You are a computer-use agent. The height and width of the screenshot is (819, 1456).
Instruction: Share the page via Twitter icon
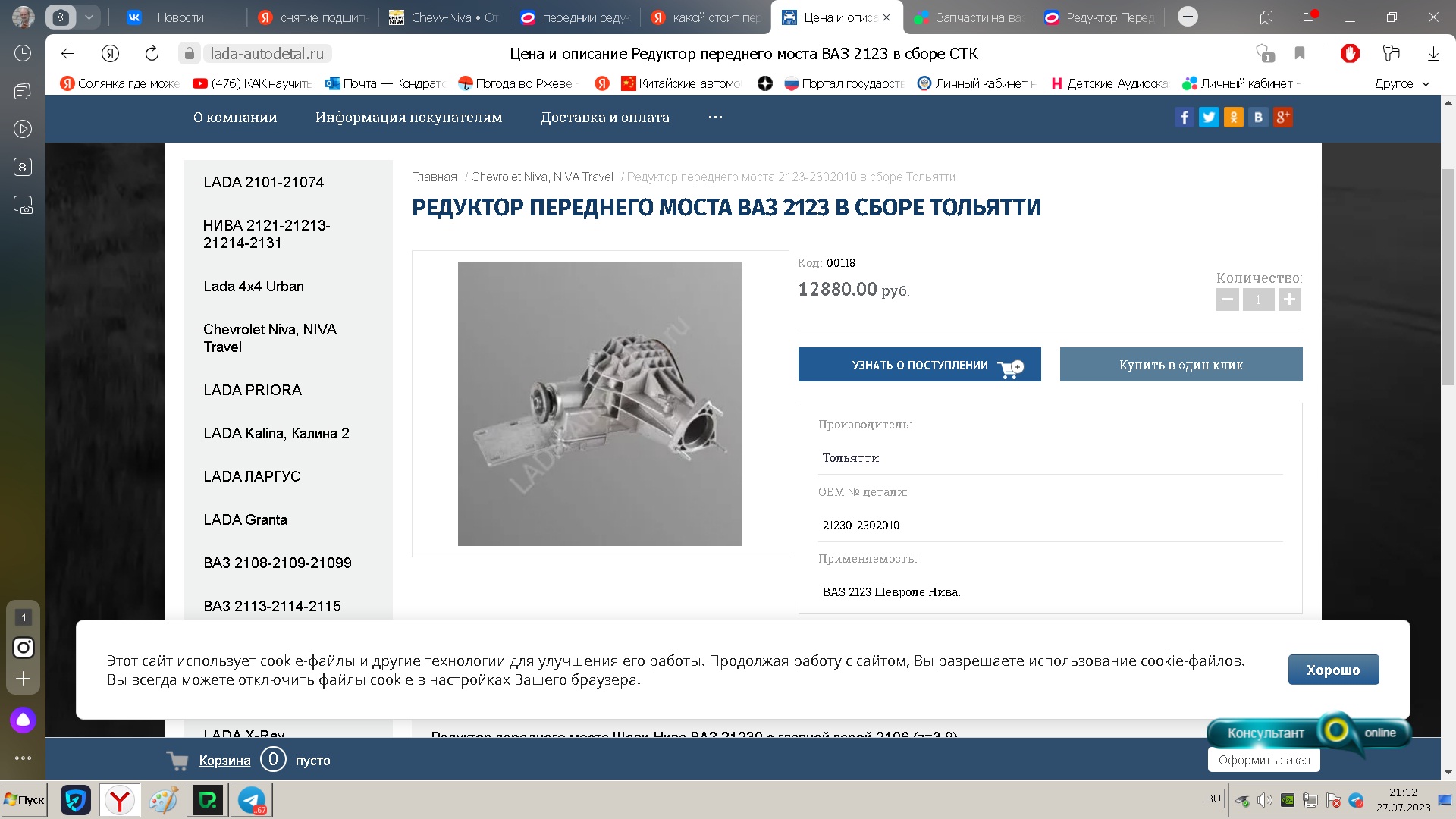[1209, 118]
